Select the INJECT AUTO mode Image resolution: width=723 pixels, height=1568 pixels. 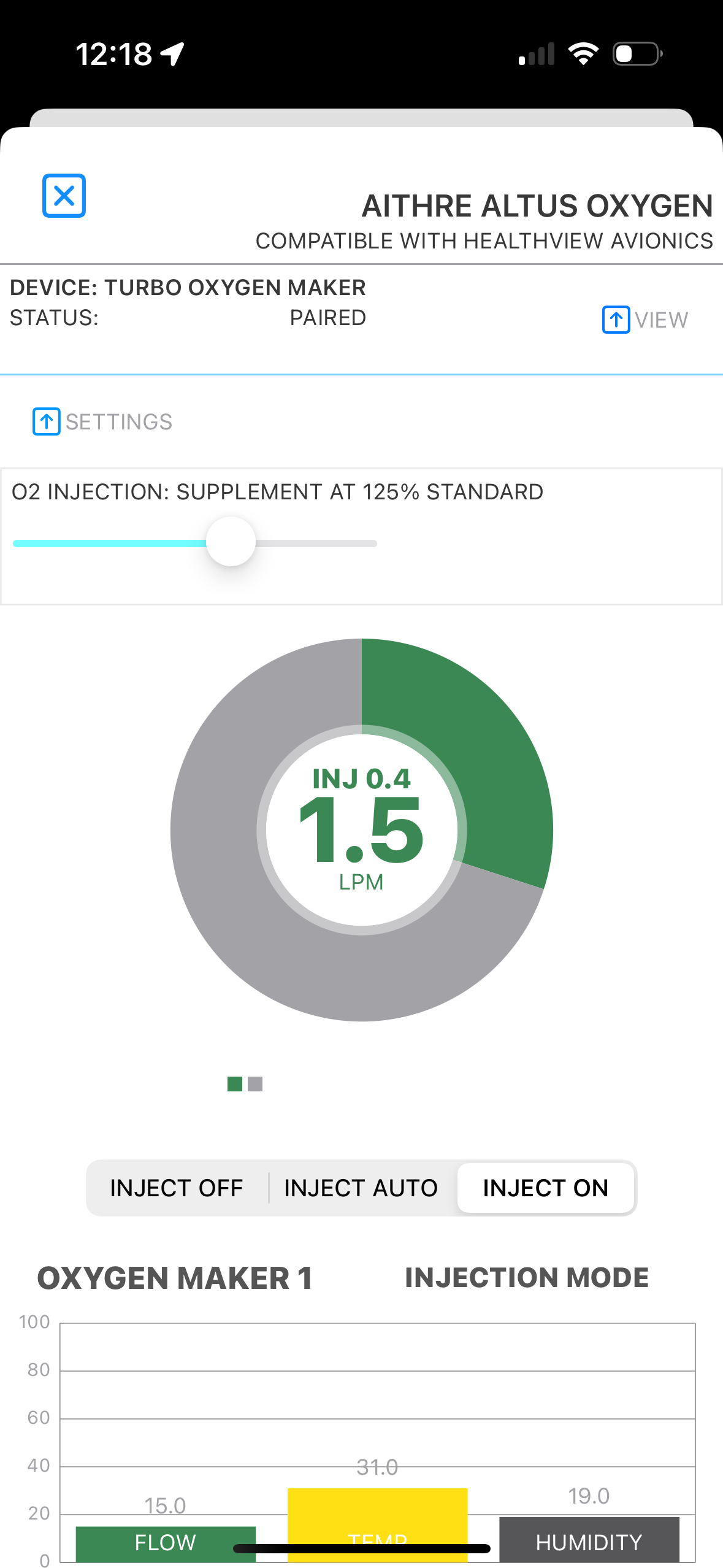click(x=361, y=1188)
